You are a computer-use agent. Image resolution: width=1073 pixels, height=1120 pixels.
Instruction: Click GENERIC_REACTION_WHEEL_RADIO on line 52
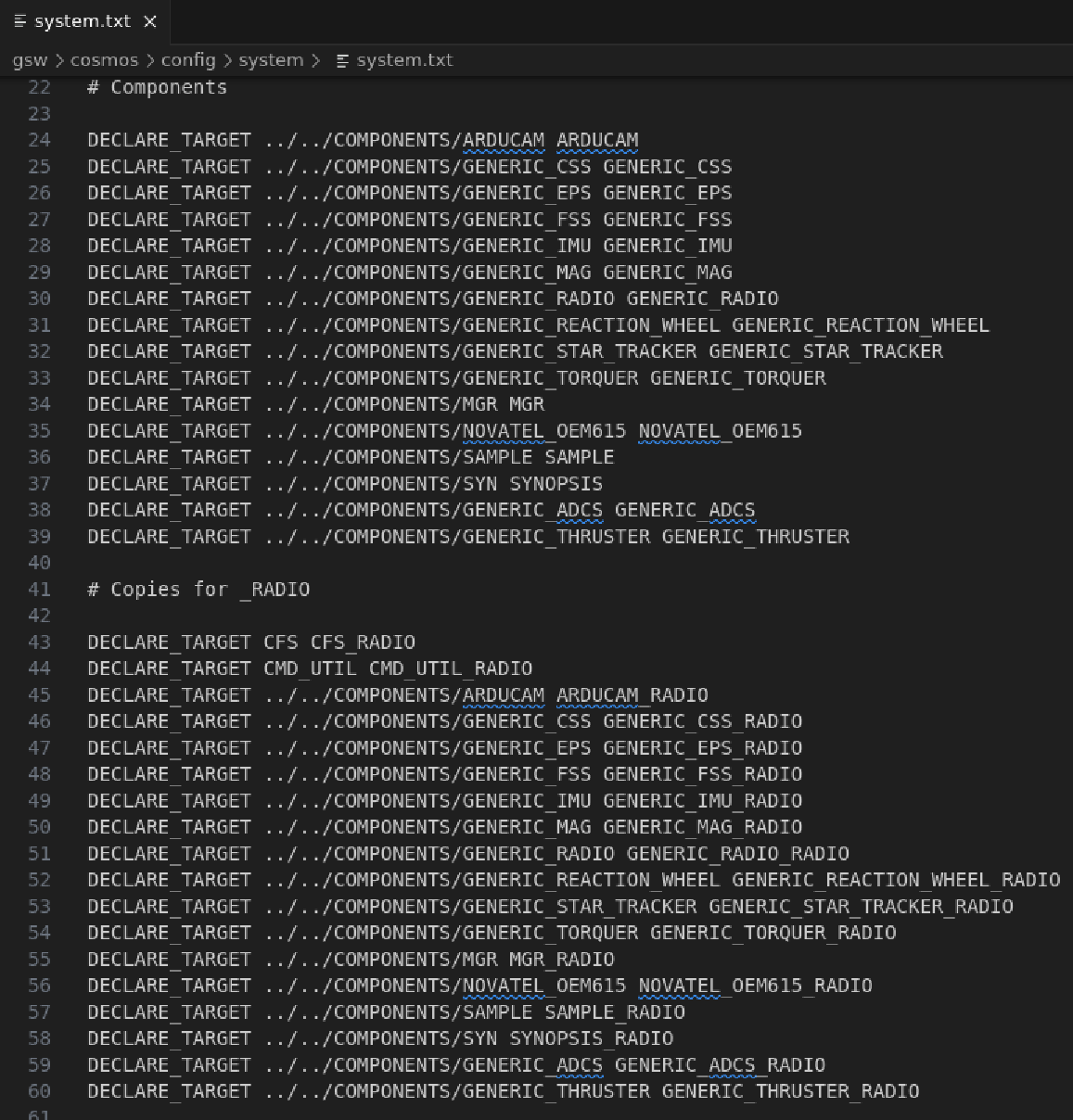click(896, 880)
